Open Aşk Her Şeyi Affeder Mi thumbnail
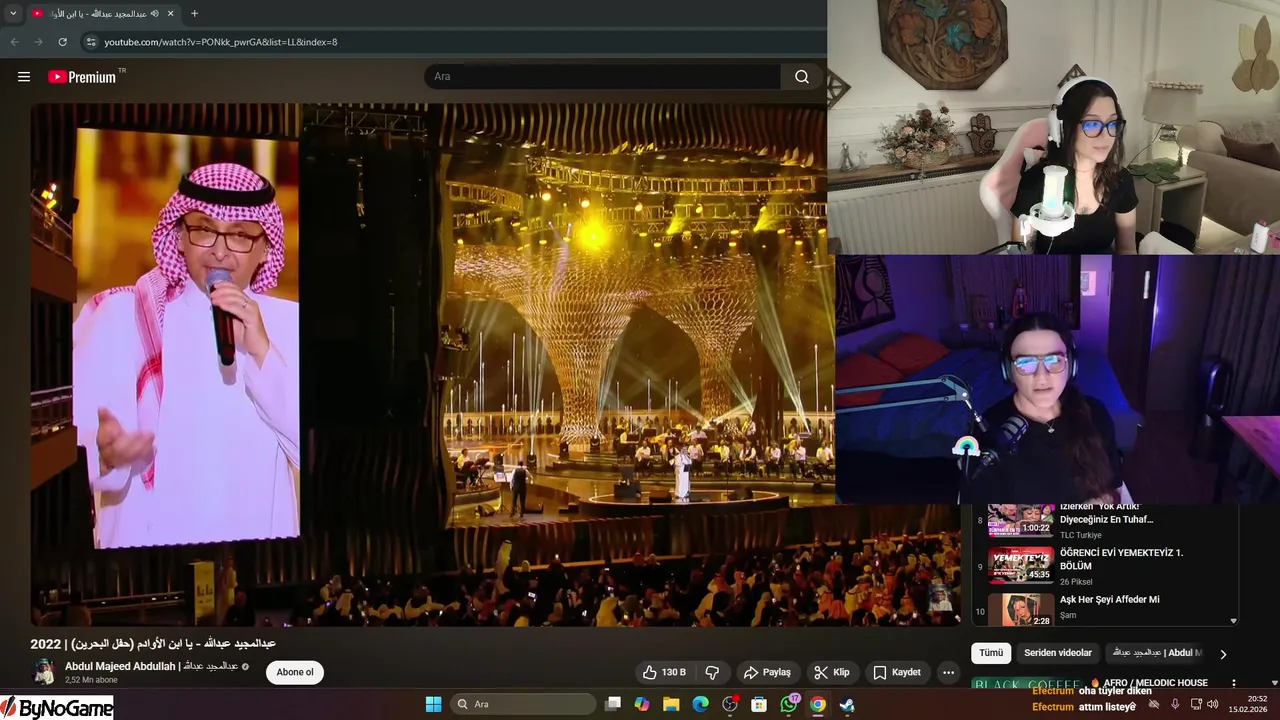 [1021, 609]
